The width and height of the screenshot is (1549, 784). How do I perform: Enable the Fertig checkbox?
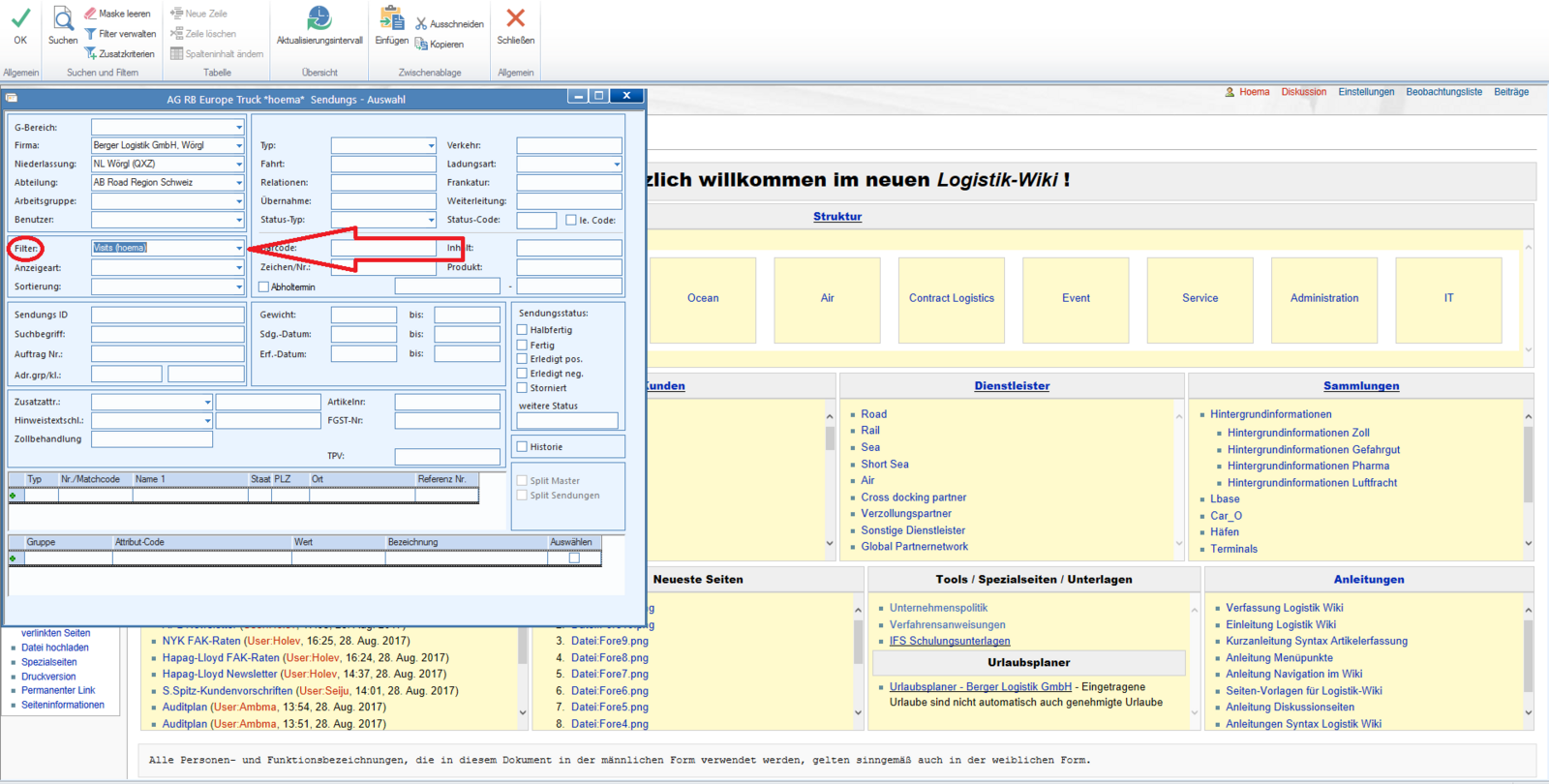tap(522, 345)
